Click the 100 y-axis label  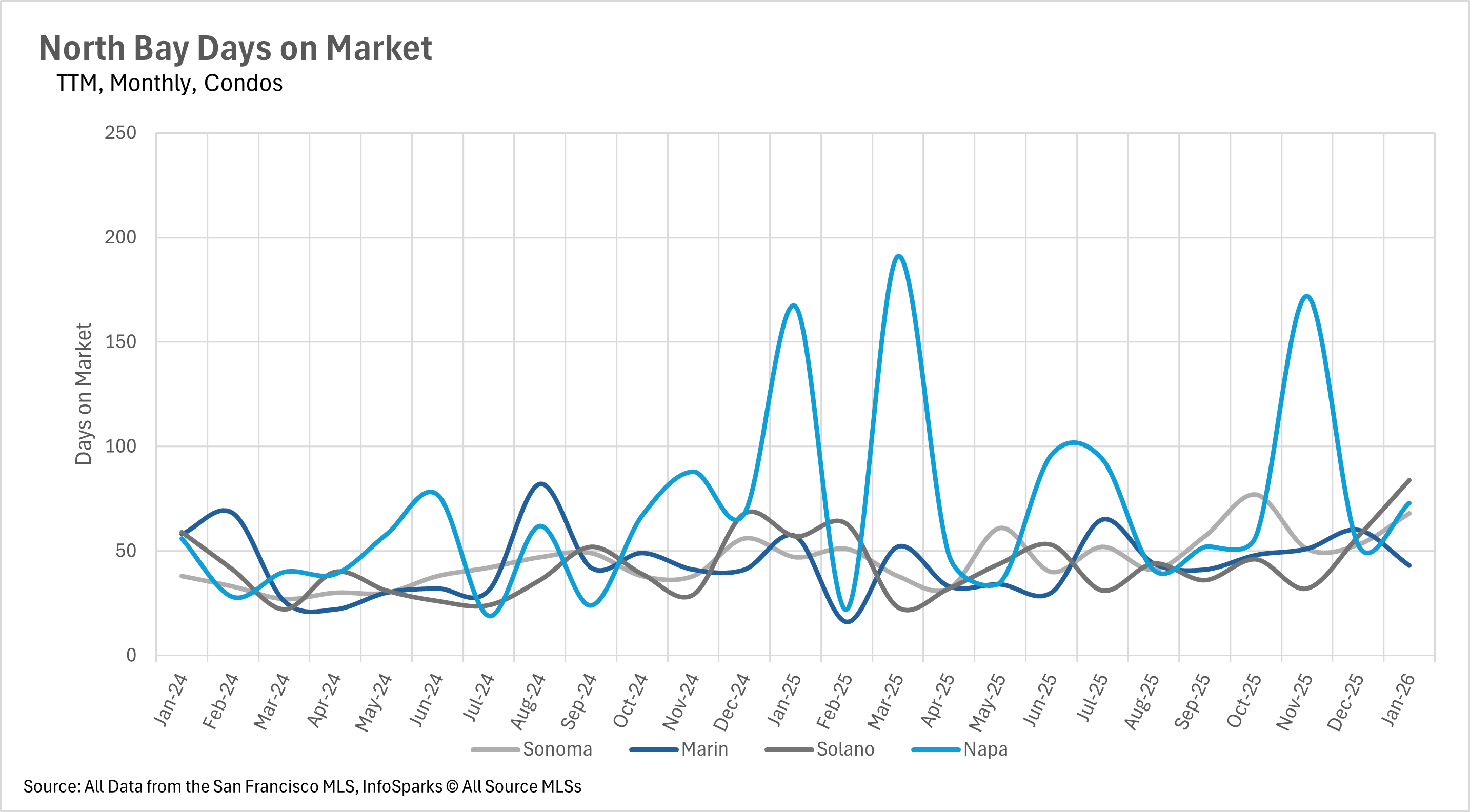tap(120, 446)
